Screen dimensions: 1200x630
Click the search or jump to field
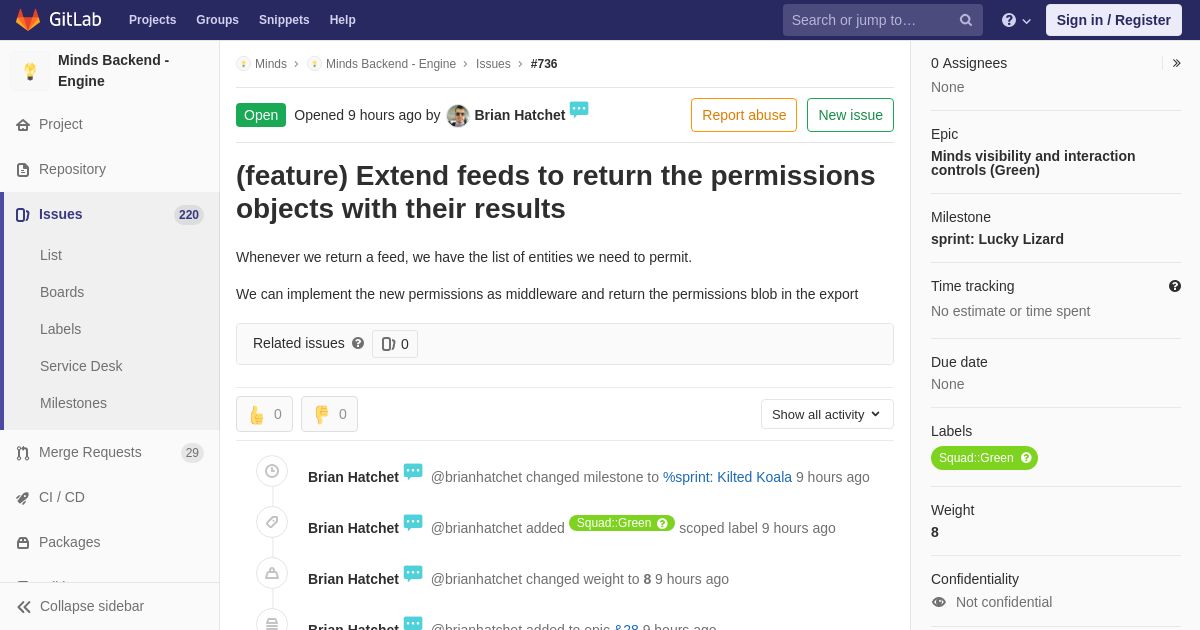[x=870, y=20]
